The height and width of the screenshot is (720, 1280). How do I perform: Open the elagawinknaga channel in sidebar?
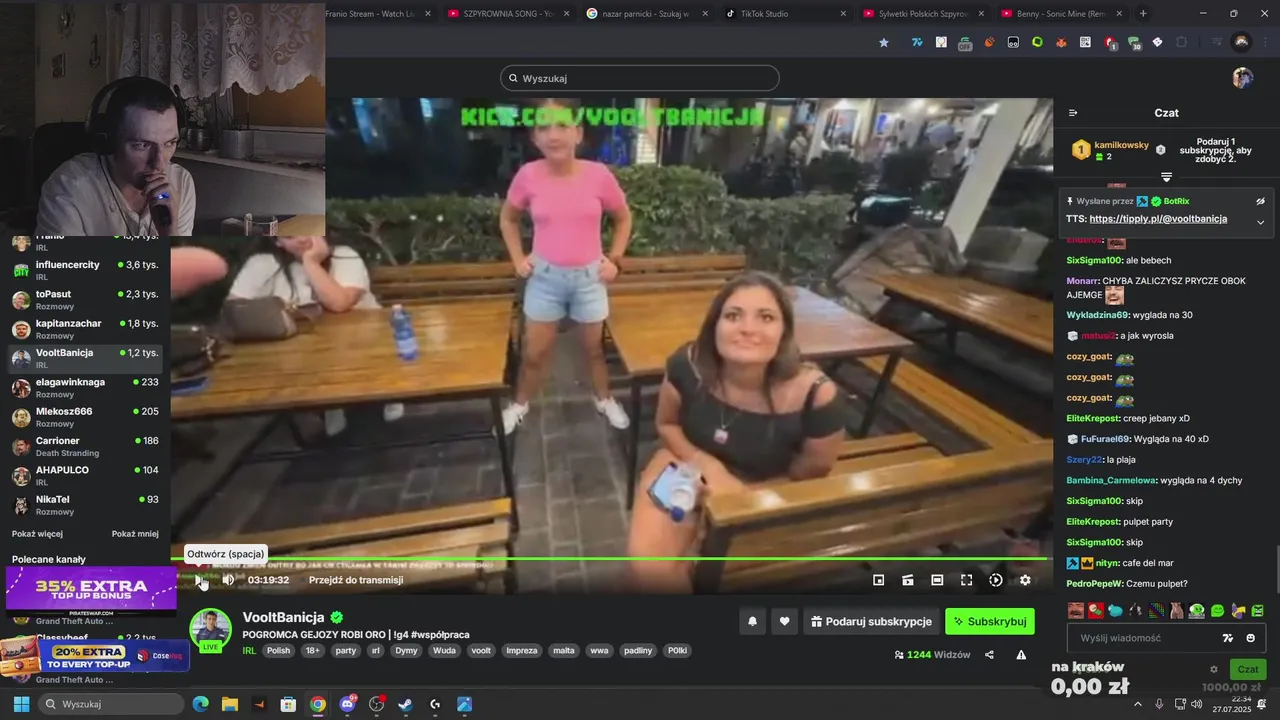[x=85, y=388]
